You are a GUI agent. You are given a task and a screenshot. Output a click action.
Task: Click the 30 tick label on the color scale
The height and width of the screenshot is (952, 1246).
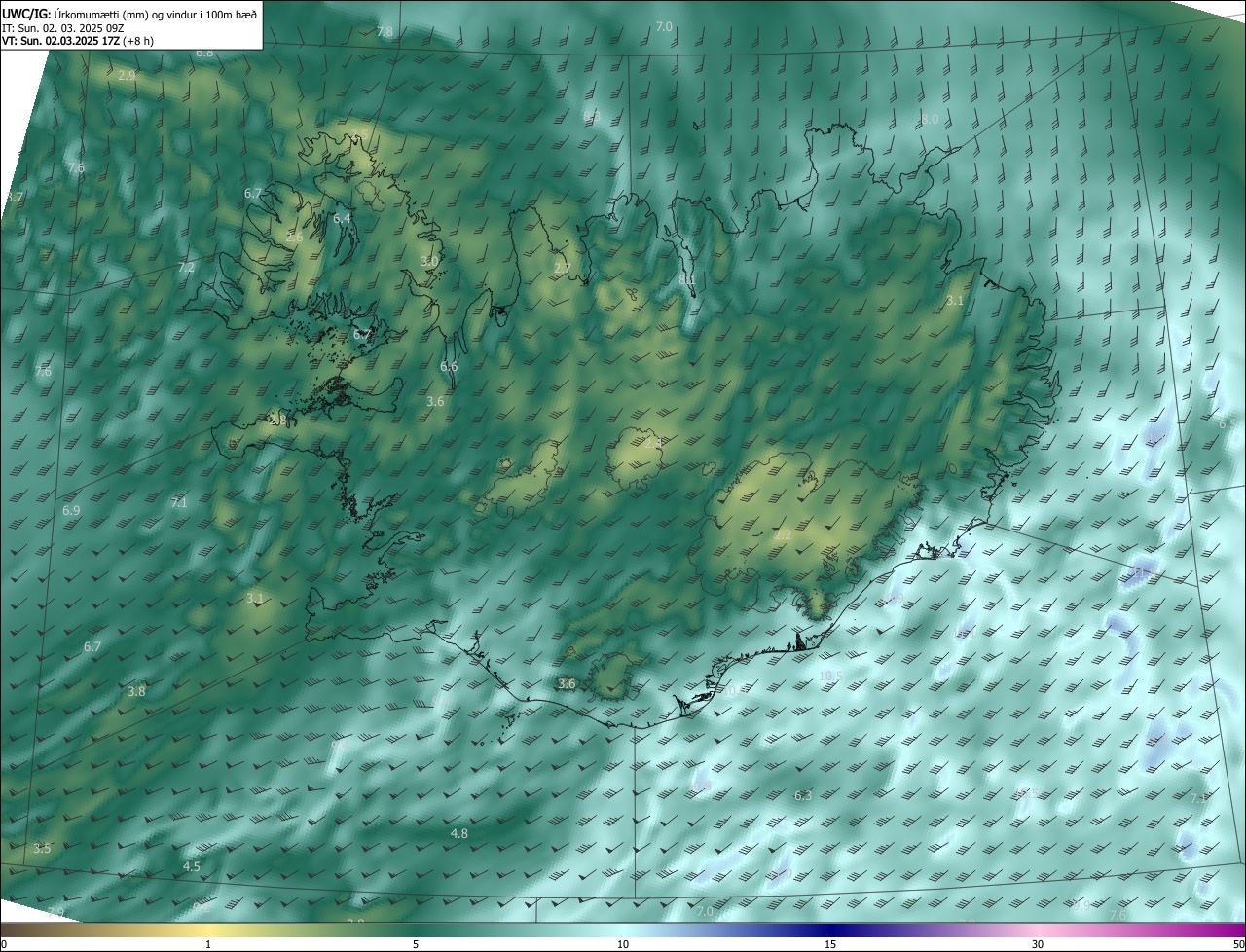(1038, 945)
